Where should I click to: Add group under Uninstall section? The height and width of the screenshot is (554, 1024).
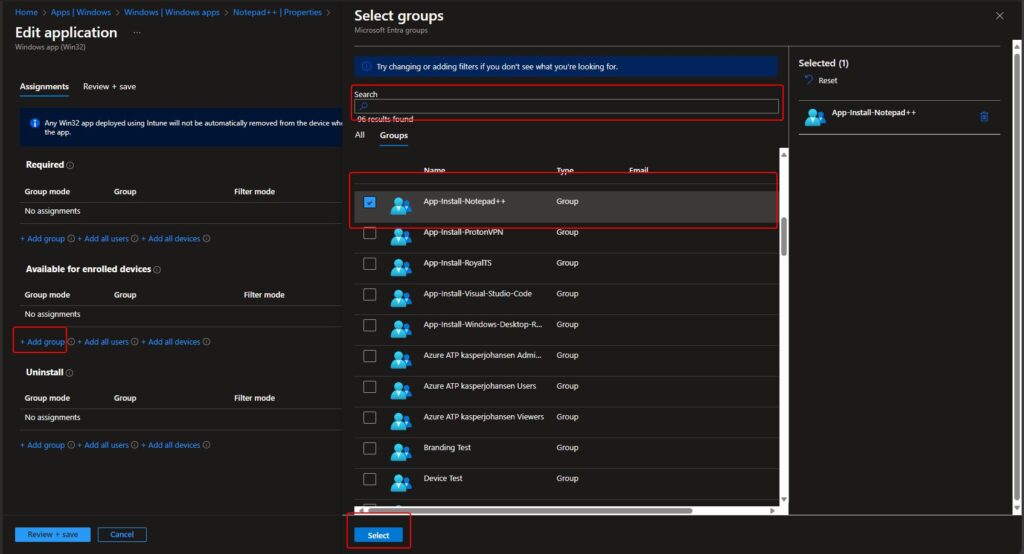(x=42, y=445)
